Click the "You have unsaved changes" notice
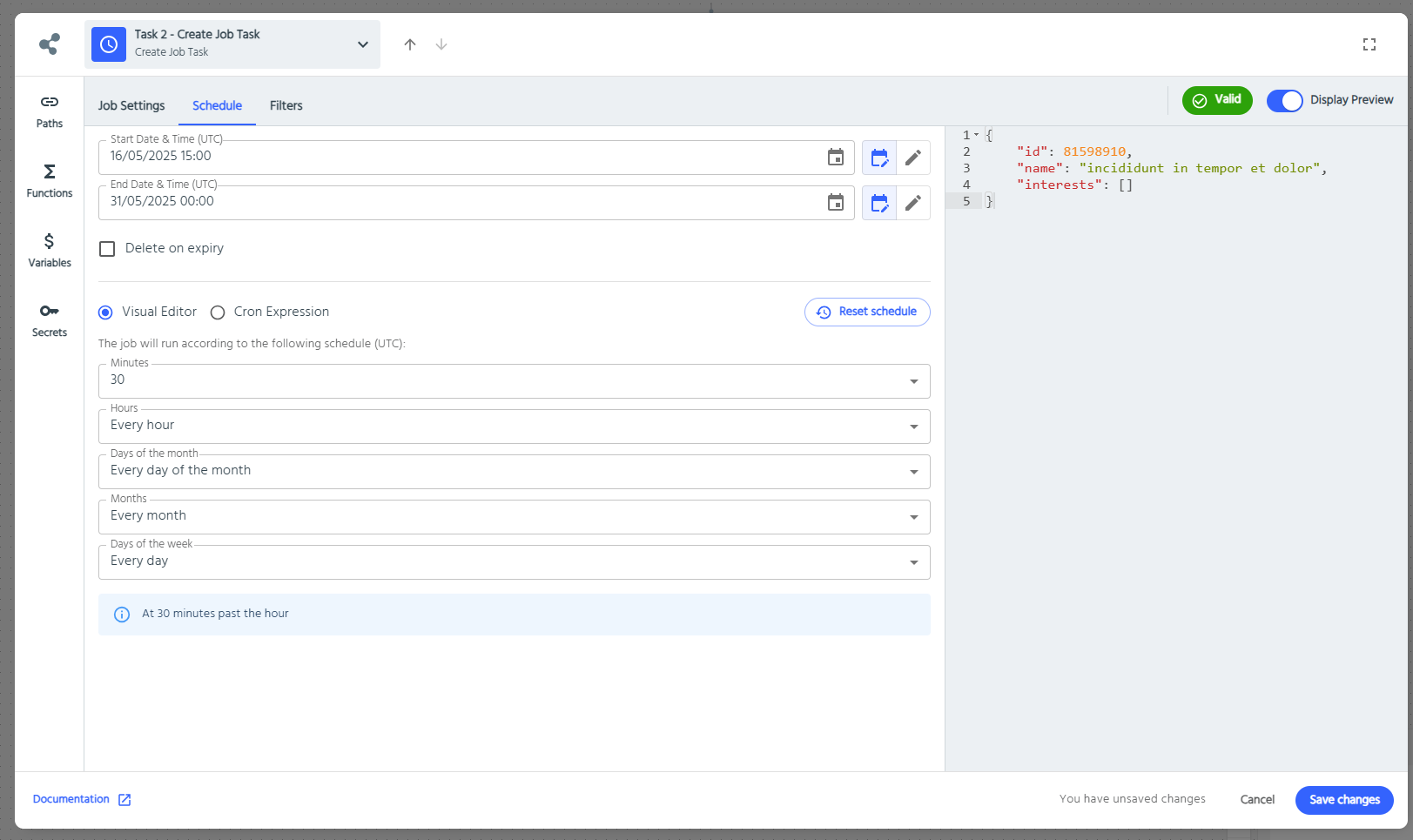 click(1133, 799)
